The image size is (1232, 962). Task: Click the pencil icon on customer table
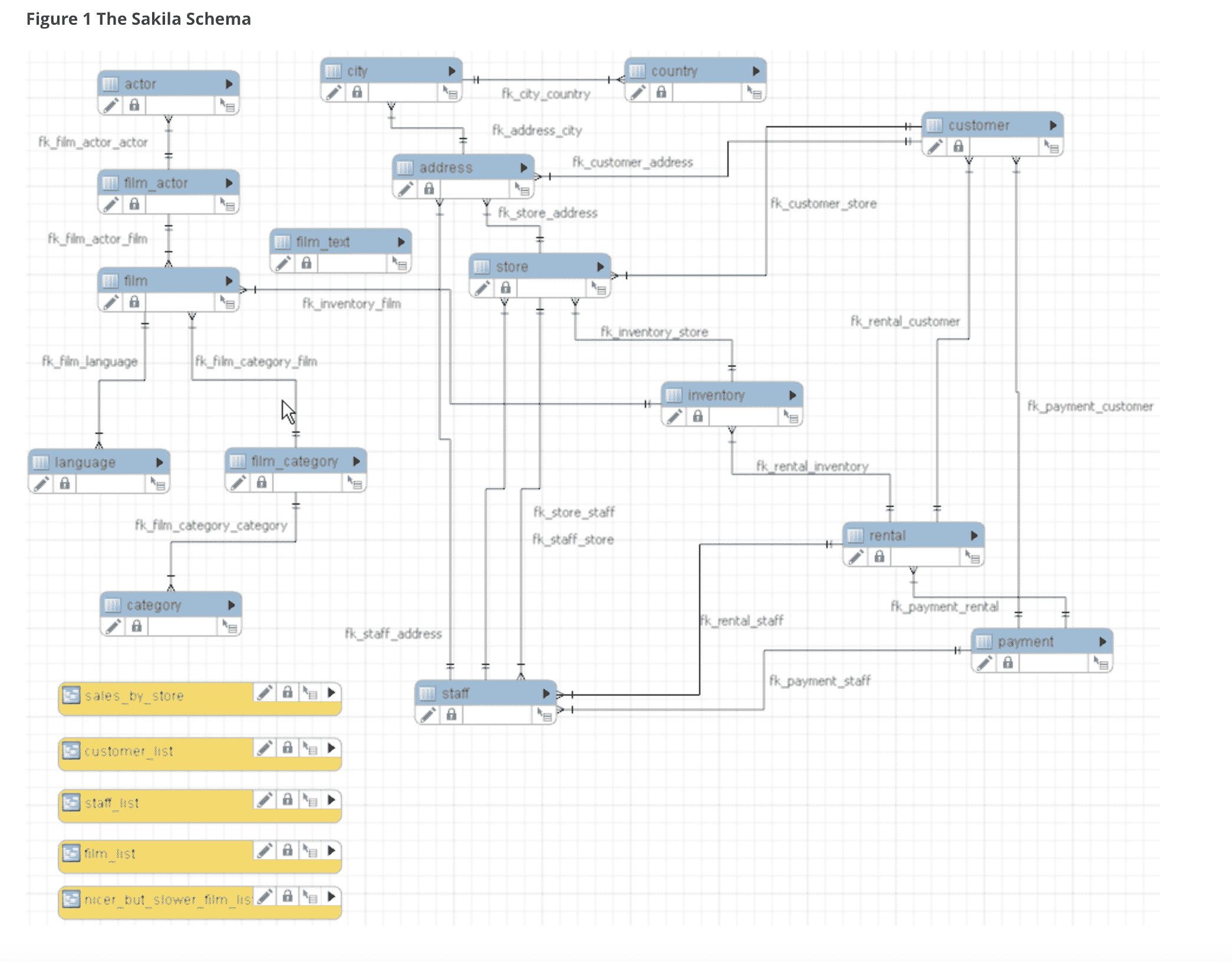click(935, 147)
